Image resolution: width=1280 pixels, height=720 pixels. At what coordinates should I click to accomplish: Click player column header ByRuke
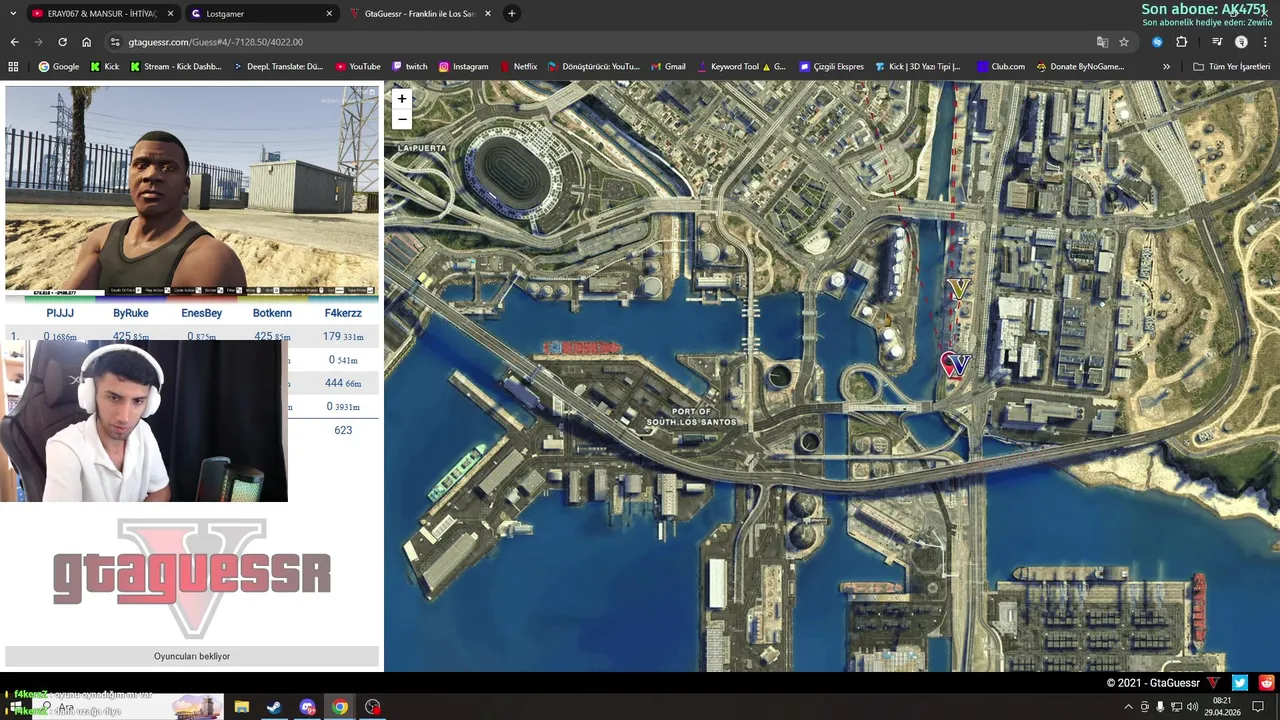pos(130,313)
